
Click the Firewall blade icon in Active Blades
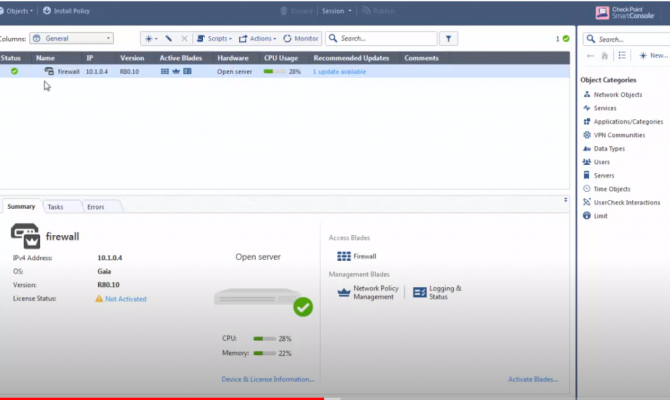click(165, 71)
